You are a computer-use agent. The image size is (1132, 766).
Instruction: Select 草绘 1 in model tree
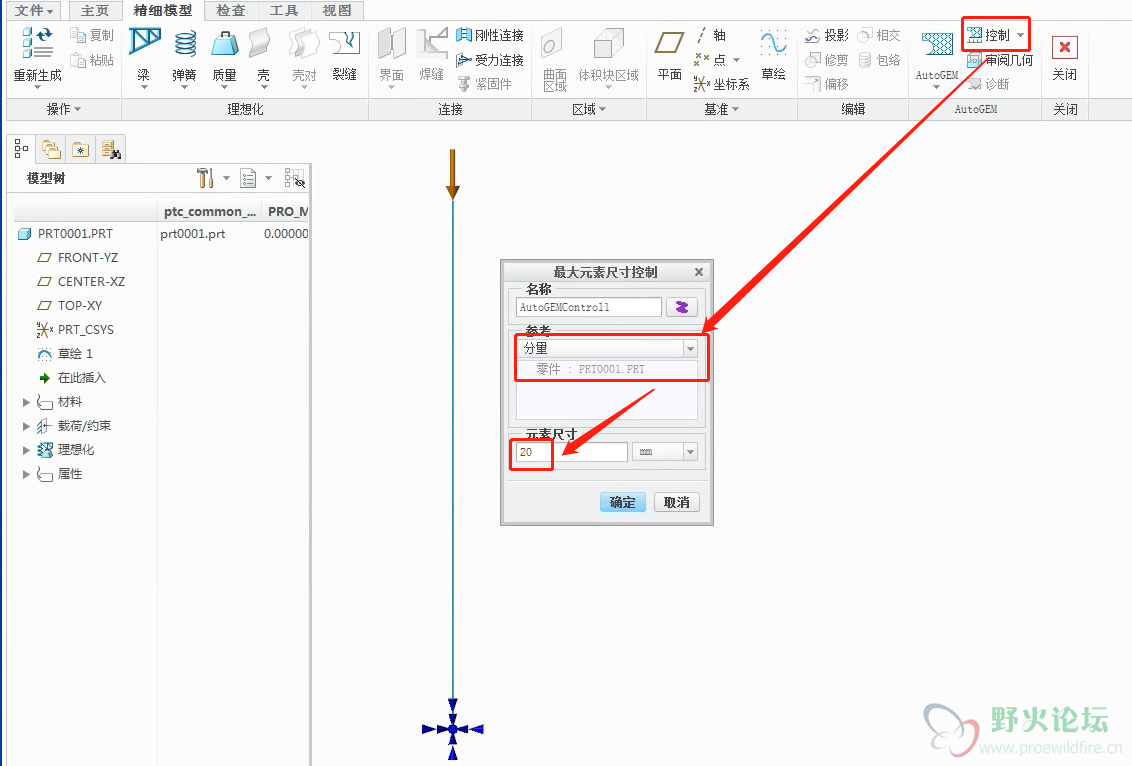point(75,354)
